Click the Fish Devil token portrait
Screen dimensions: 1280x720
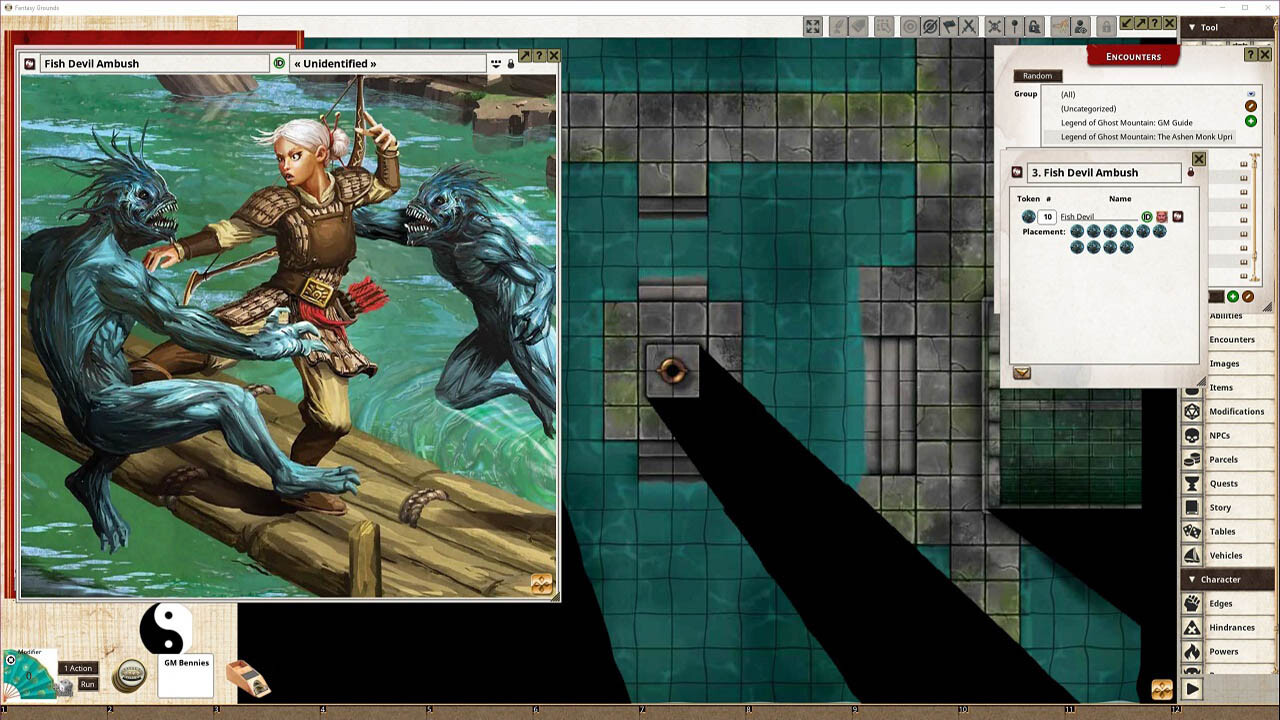click(1029, 216)
